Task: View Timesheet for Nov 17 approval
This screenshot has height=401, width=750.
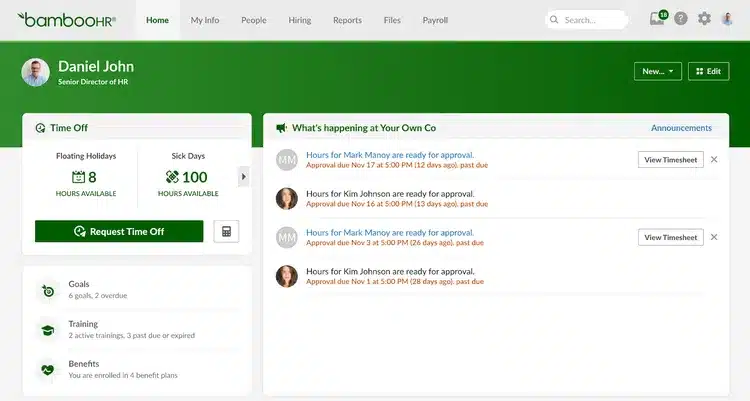Action: 671,160
